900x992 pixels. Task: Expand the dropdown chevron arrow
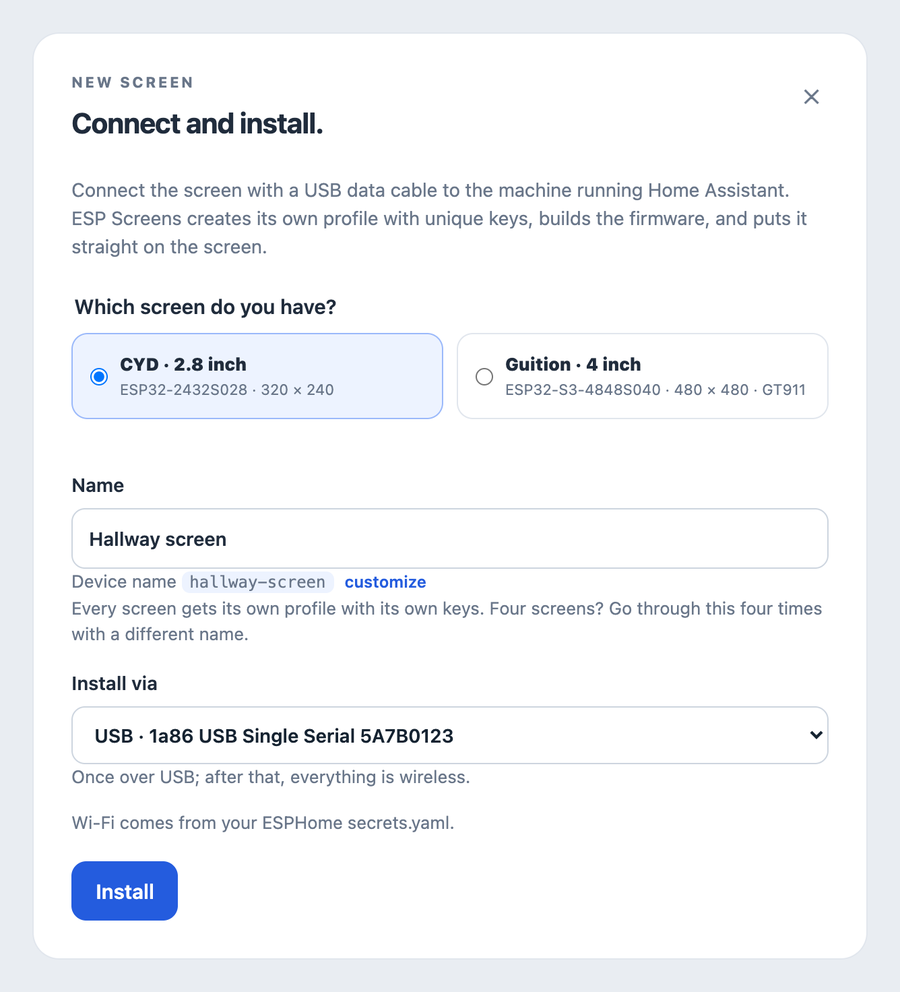point(816,735)
